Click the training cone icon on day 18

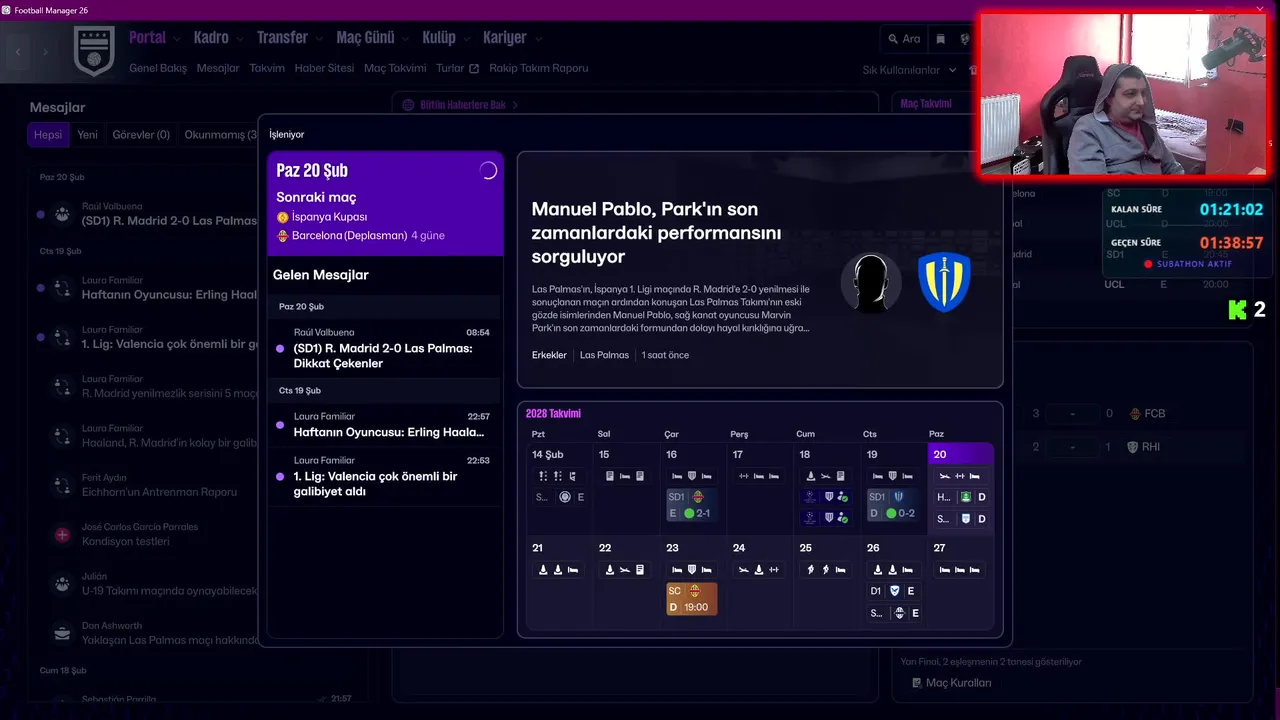pos(811,476)
